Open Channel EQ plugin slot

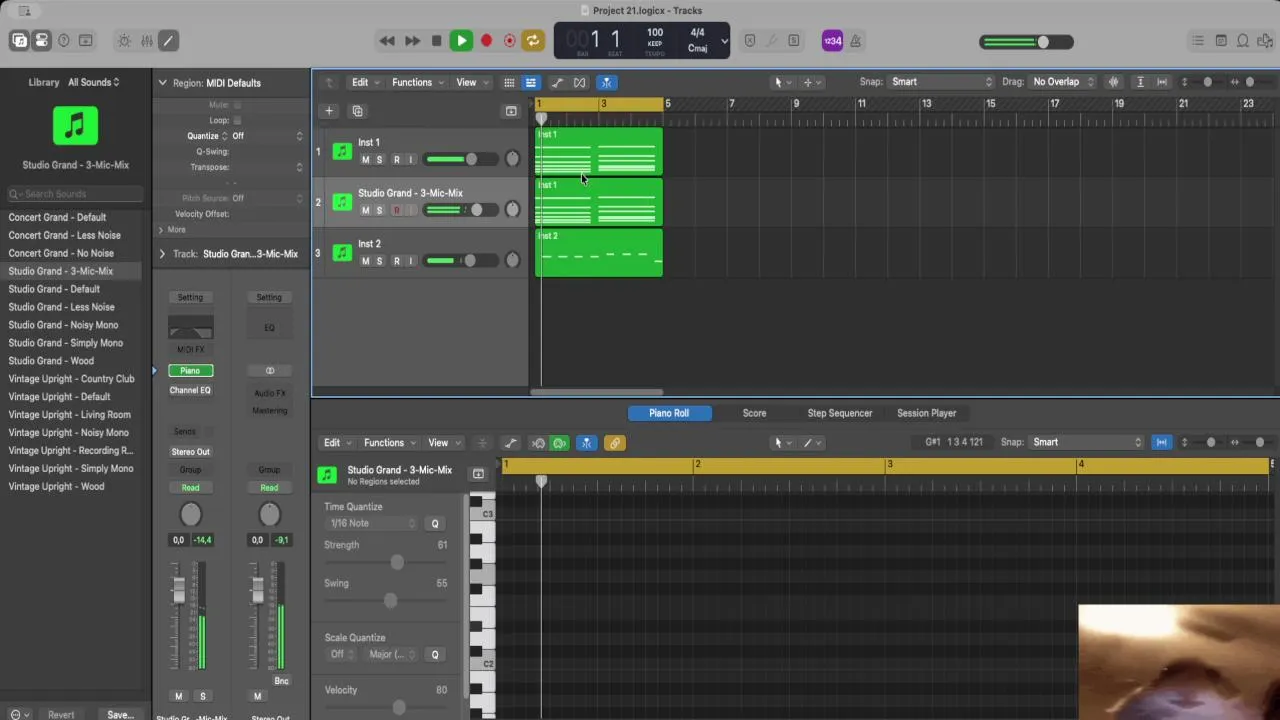tap(190, 390)
